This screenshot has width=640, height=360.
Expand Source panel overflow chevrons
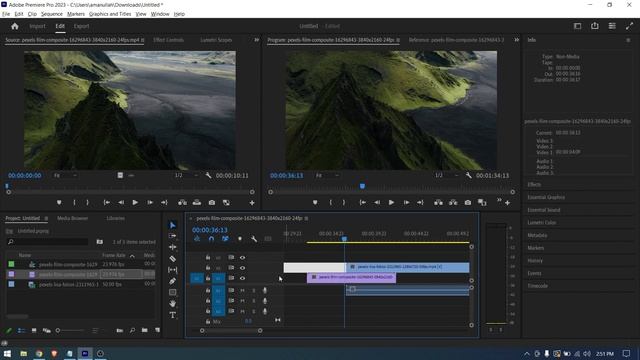point(256,40)
